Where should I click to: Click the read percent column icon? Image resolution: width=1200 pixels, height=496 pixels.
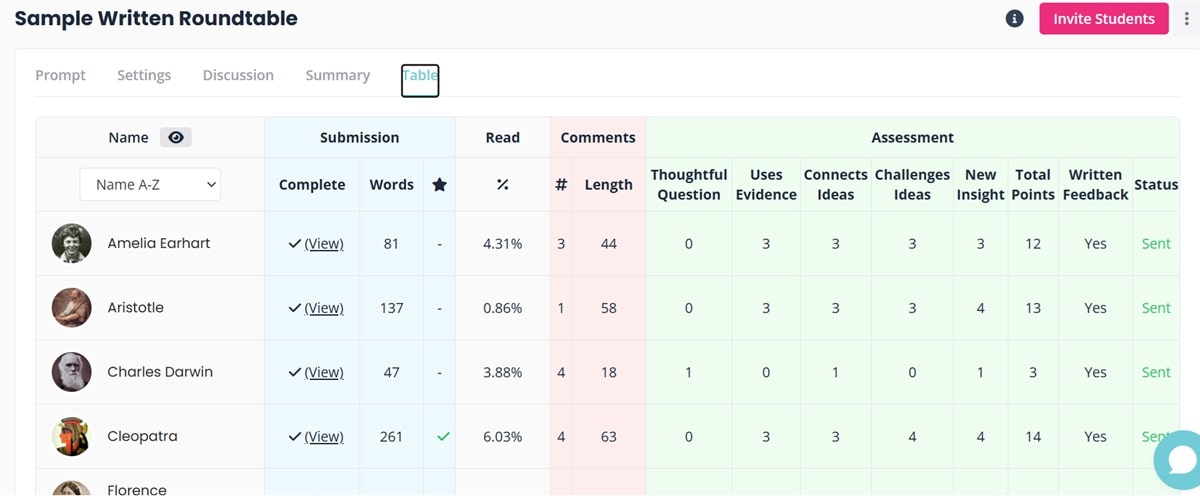[502, 185]
